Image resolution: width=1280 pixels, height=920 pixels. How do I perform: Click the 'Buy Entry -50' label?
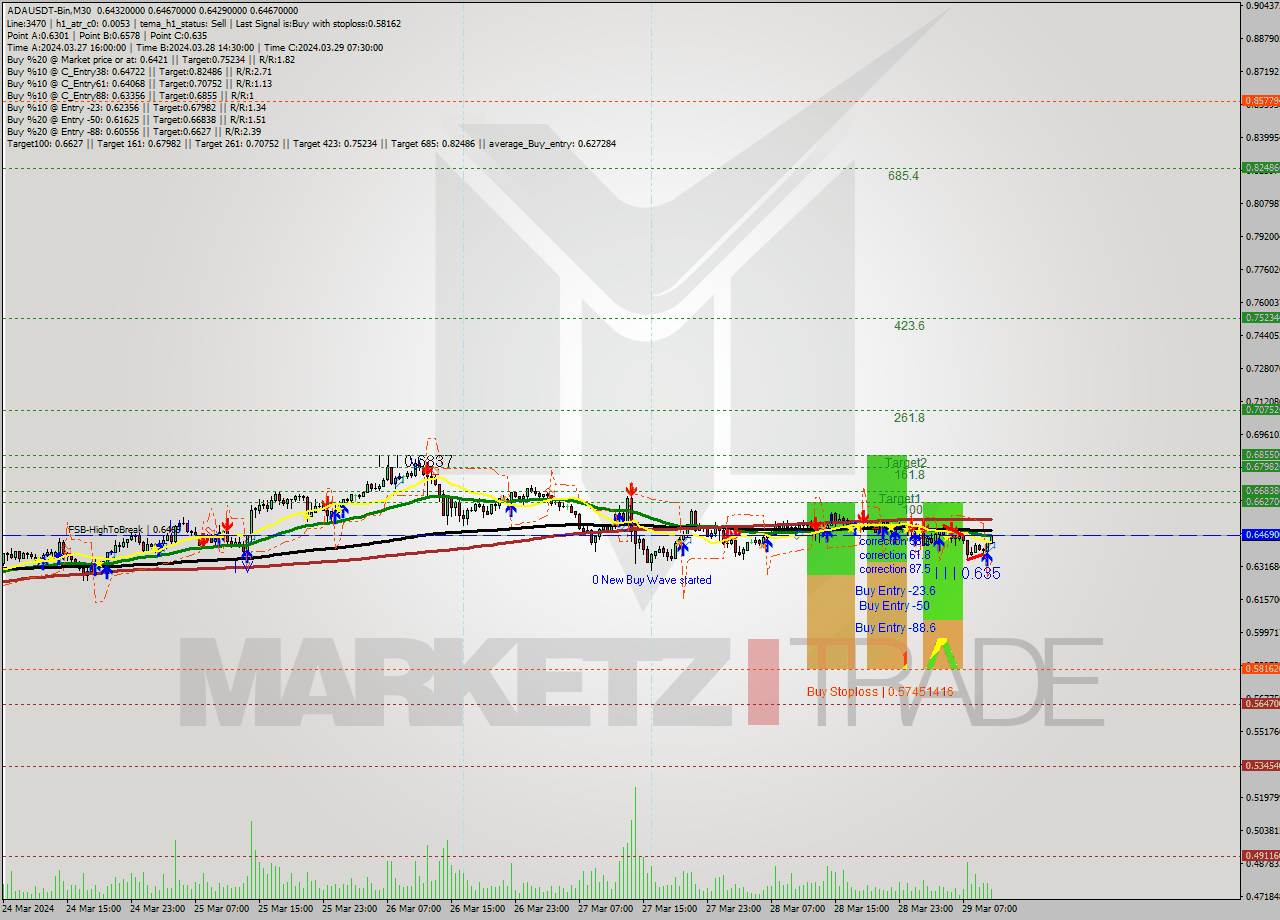click(895, 605)
